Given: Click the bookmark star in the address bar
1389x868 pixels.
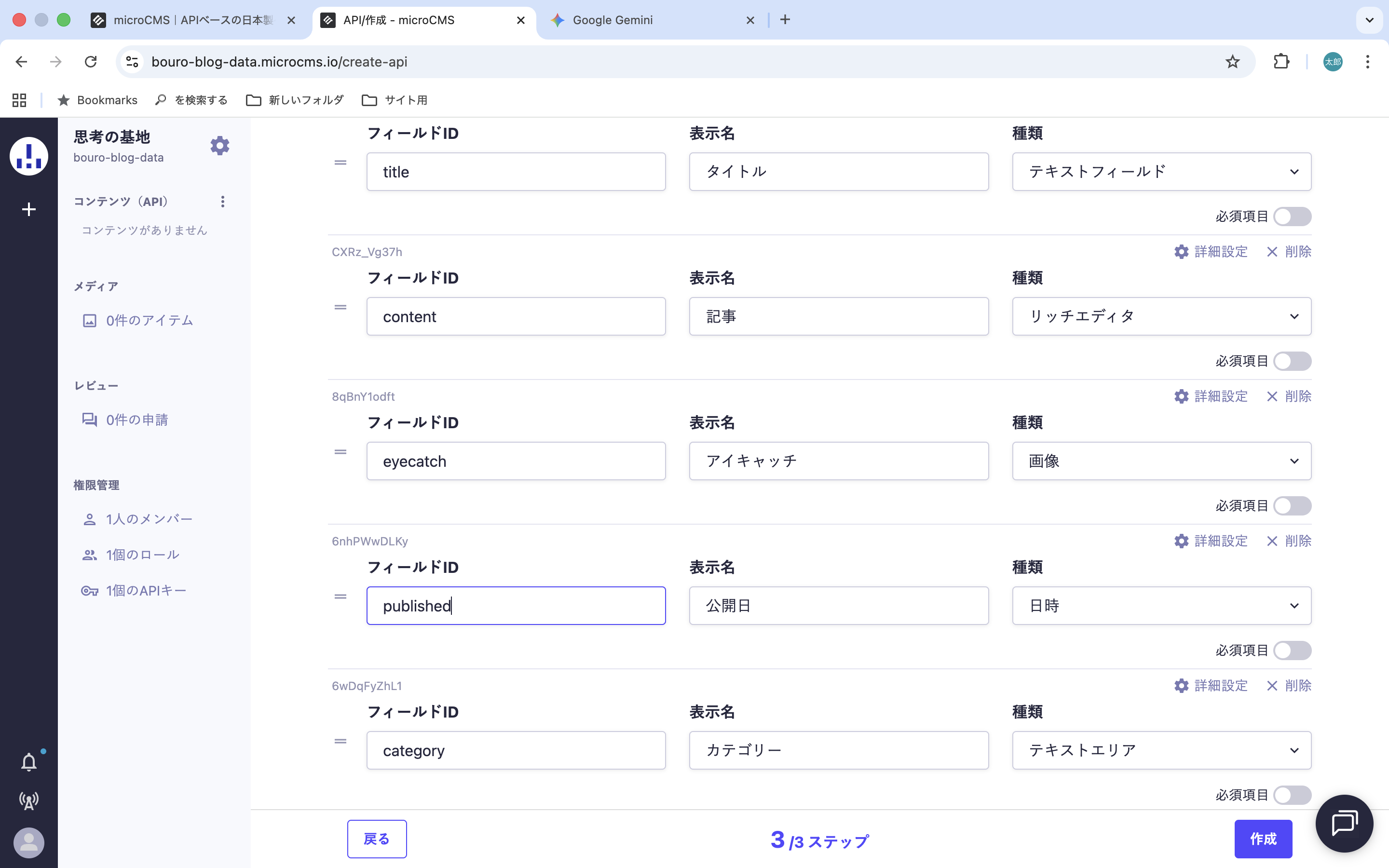Looking at the screenshot, I should pos(1232,61).
